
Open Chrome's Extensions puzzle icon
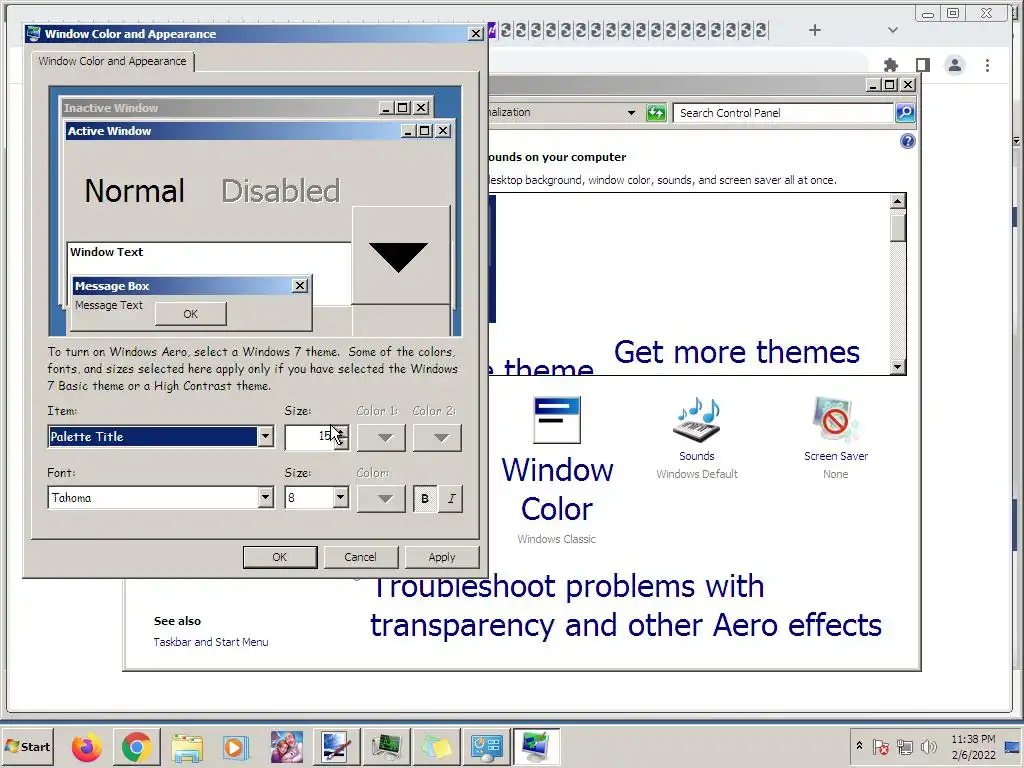pos(890,65)
